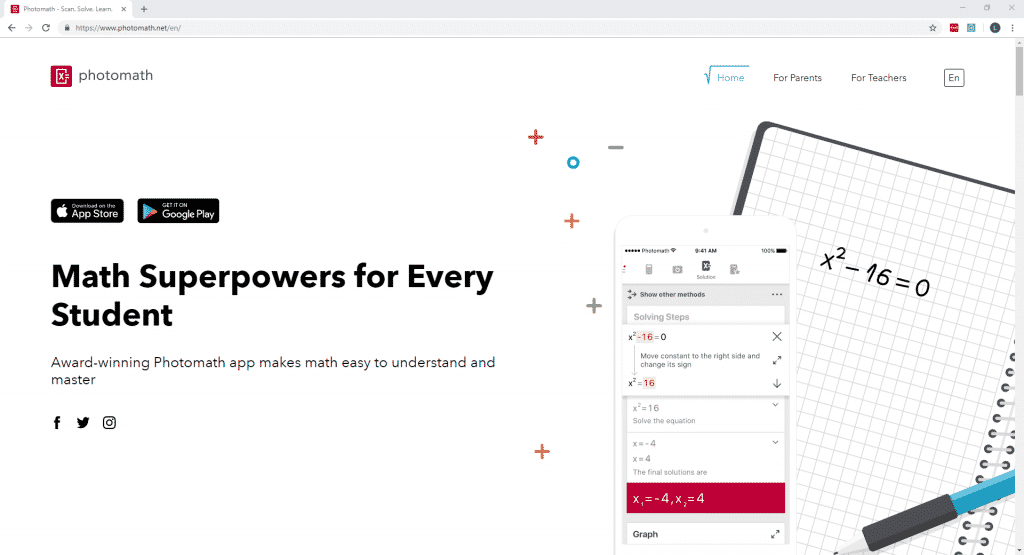Bookmark this page with the star icon
Screen dimensions: 1024x555
tap(932, 27)
